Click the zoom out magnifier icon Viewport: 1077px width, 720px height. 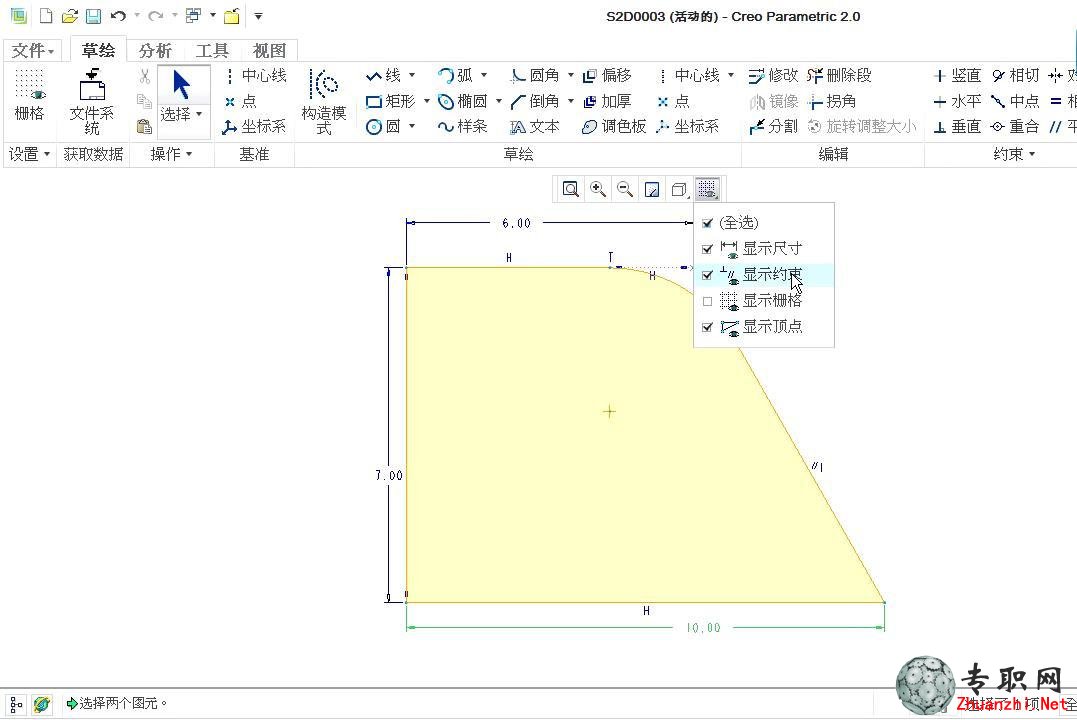tap(624, 189)
